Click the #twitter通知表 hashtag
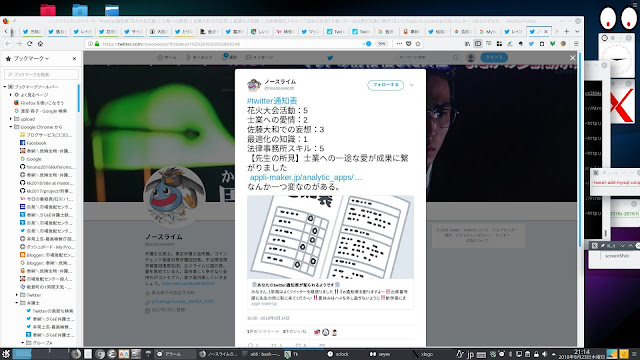This screenshot has width=640, height=360. tap(272, 100)
